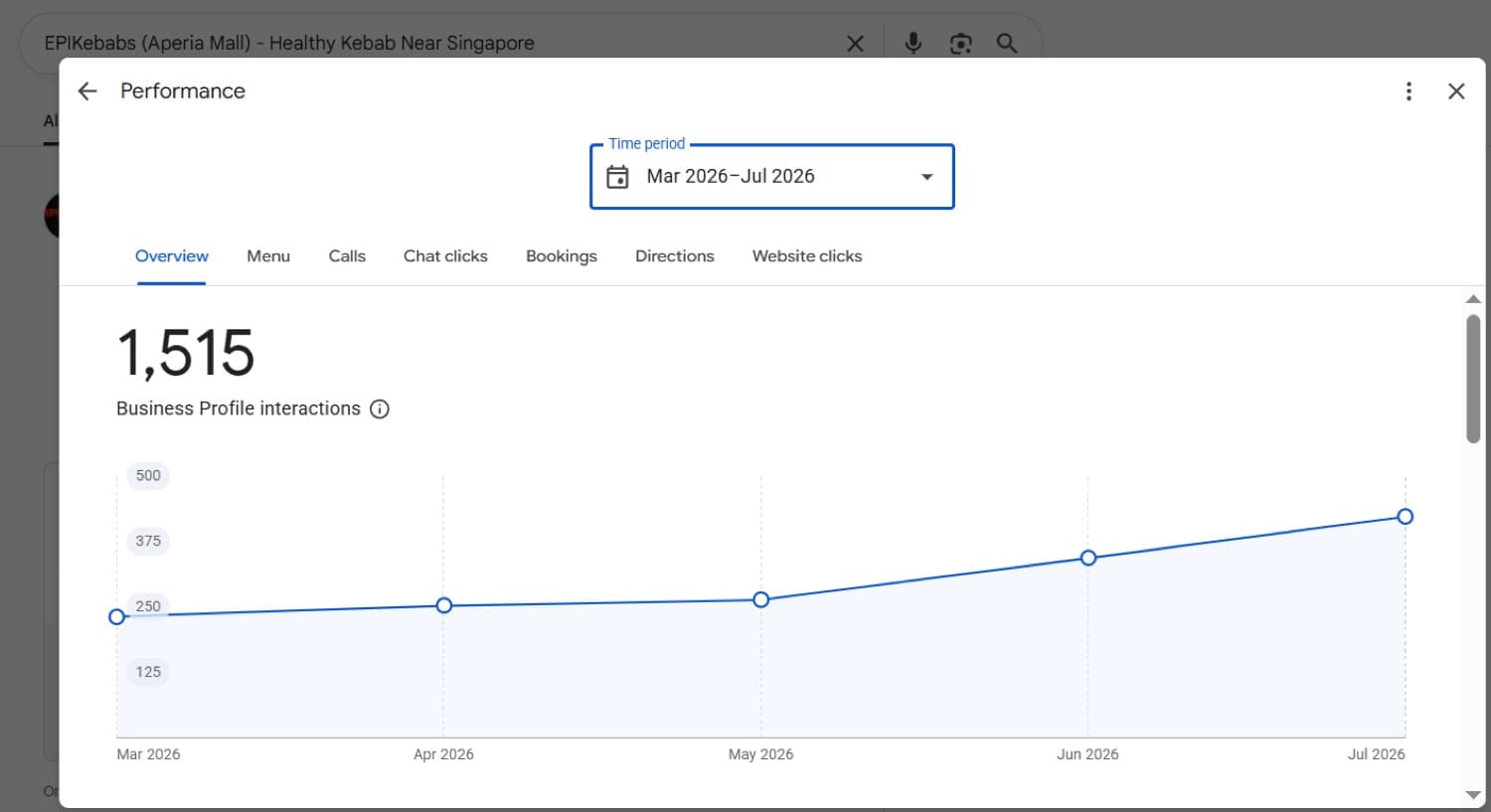
Task: Clear the search box with the X icon
Action: [x=855, y=44]
